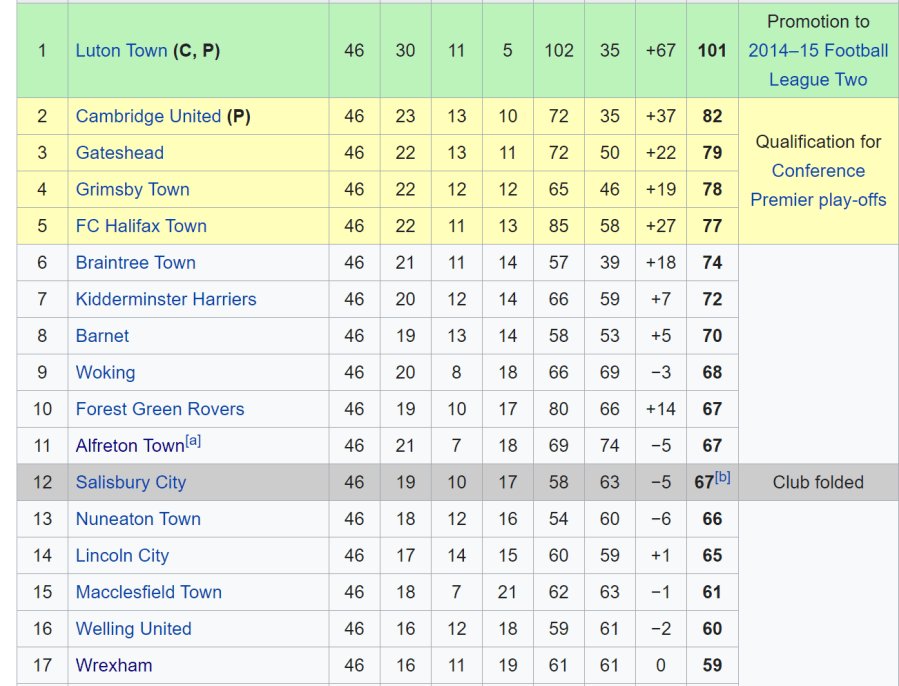
Task: Open the Woking team link
Action: tap(105, 372)
